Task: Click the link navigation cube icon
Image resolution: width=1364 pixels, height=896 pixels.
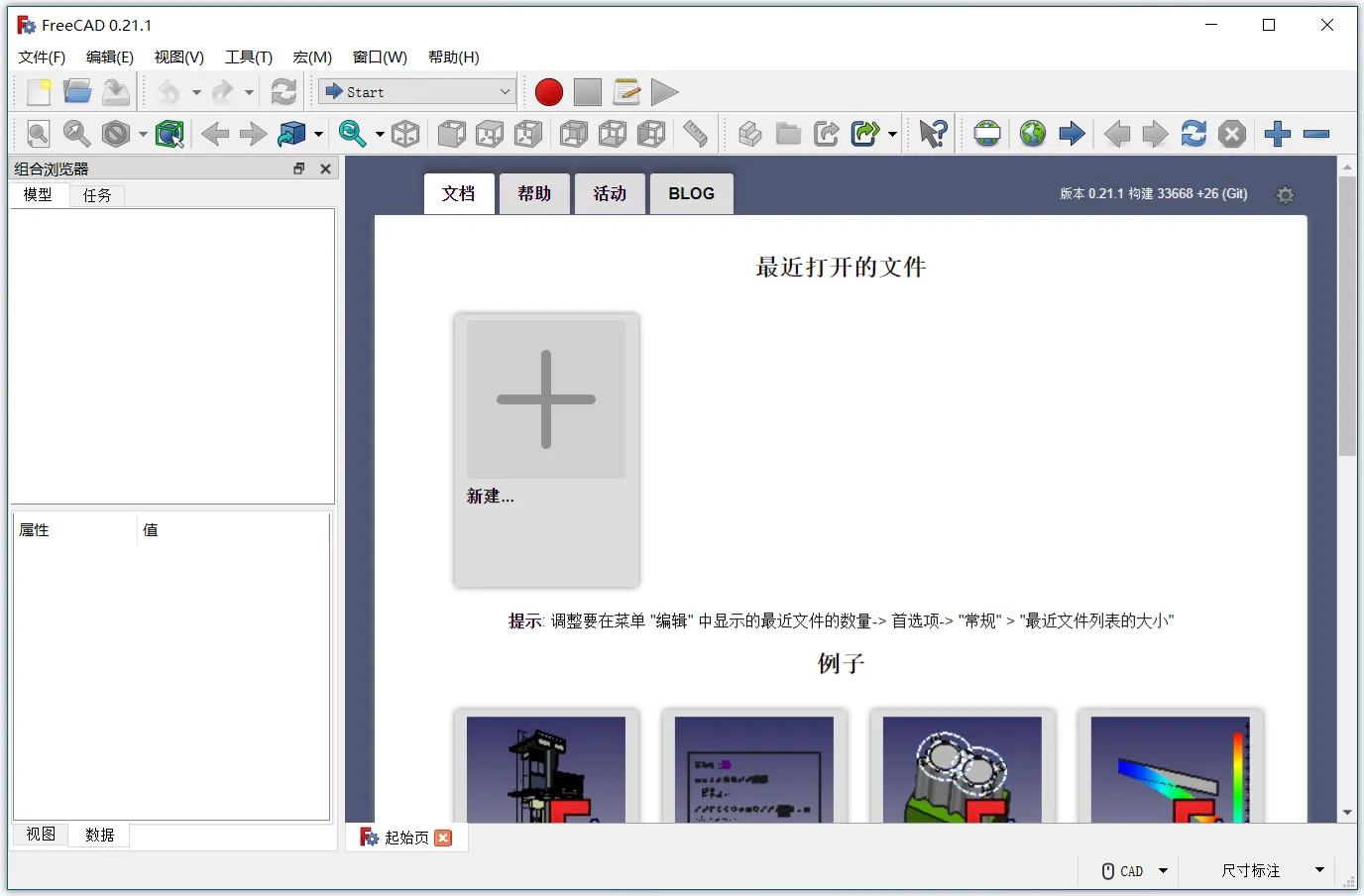Action: (292, 134)
